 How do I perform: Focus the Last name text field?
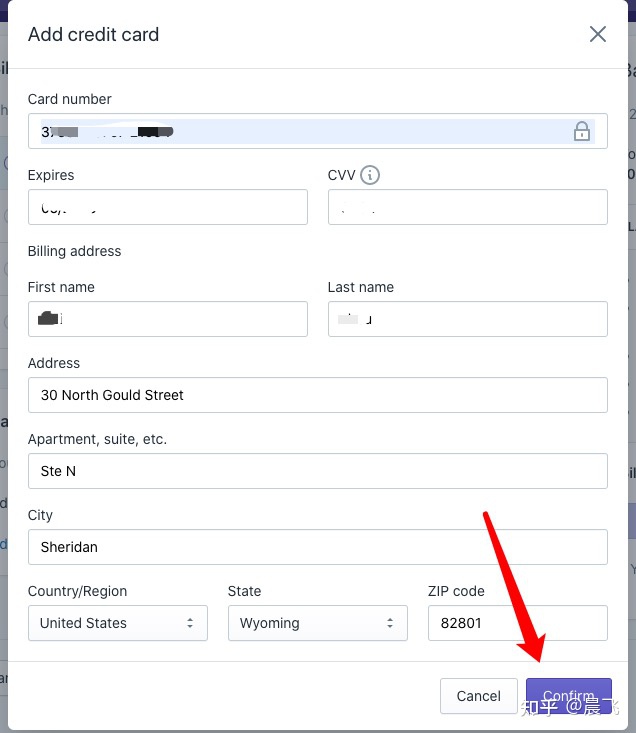pos(468,319)
